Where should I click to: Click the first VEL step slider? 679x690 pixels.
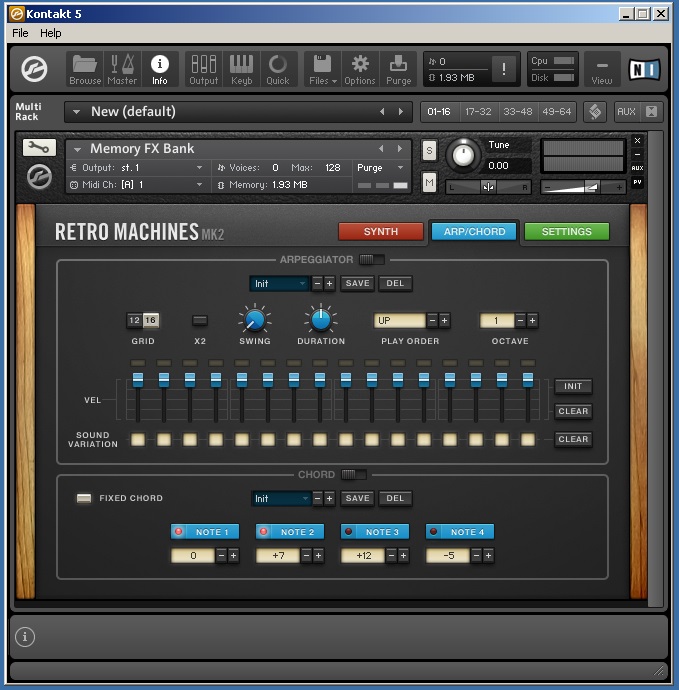[x=138, y=380]
